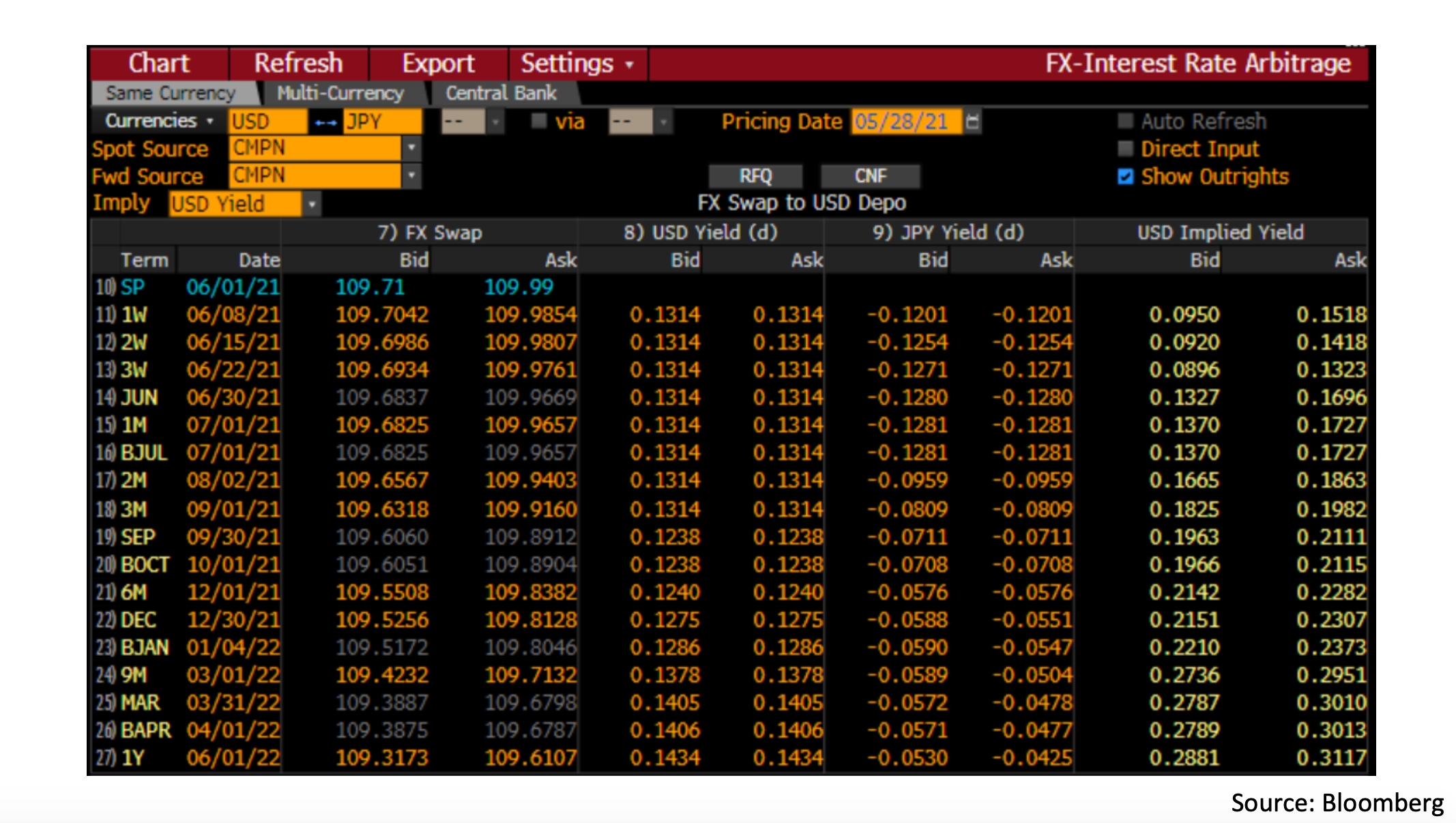
Task: Click the Pricing Date 05/28/21 field
Action: point(905,122)
